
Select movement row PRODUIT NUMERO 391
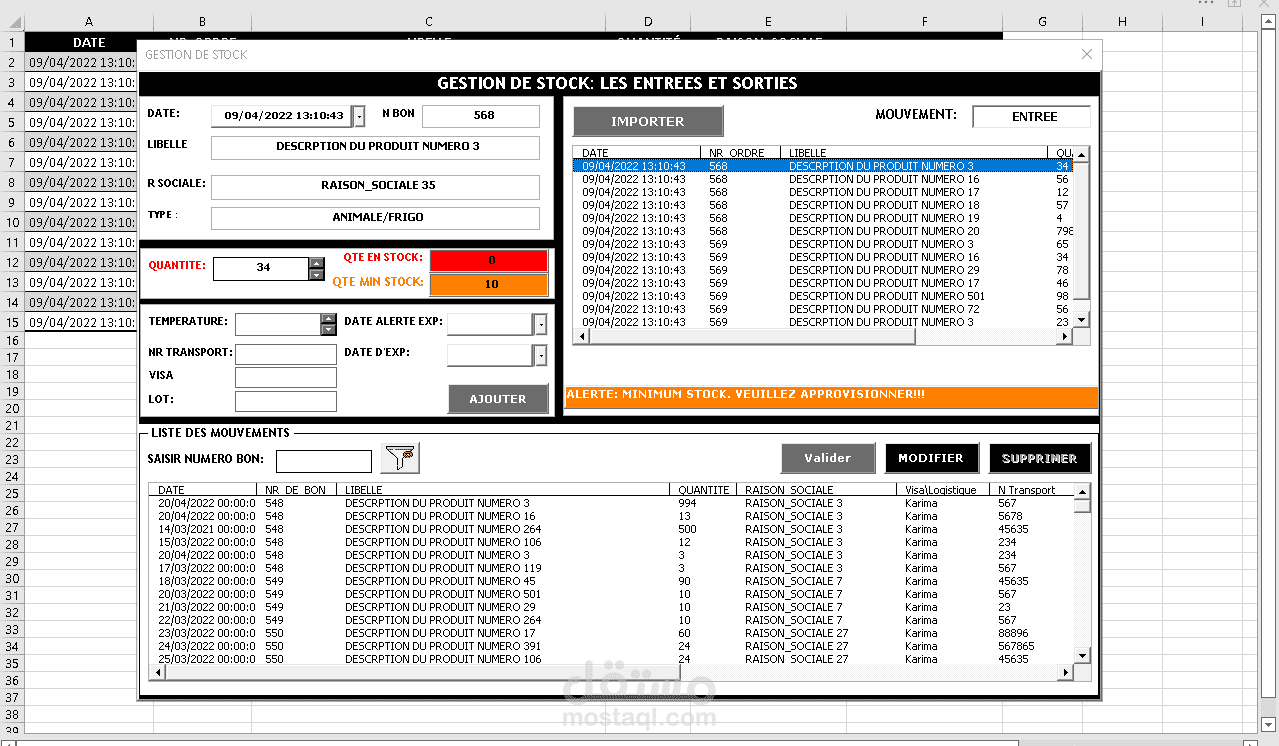pos(612,646)
